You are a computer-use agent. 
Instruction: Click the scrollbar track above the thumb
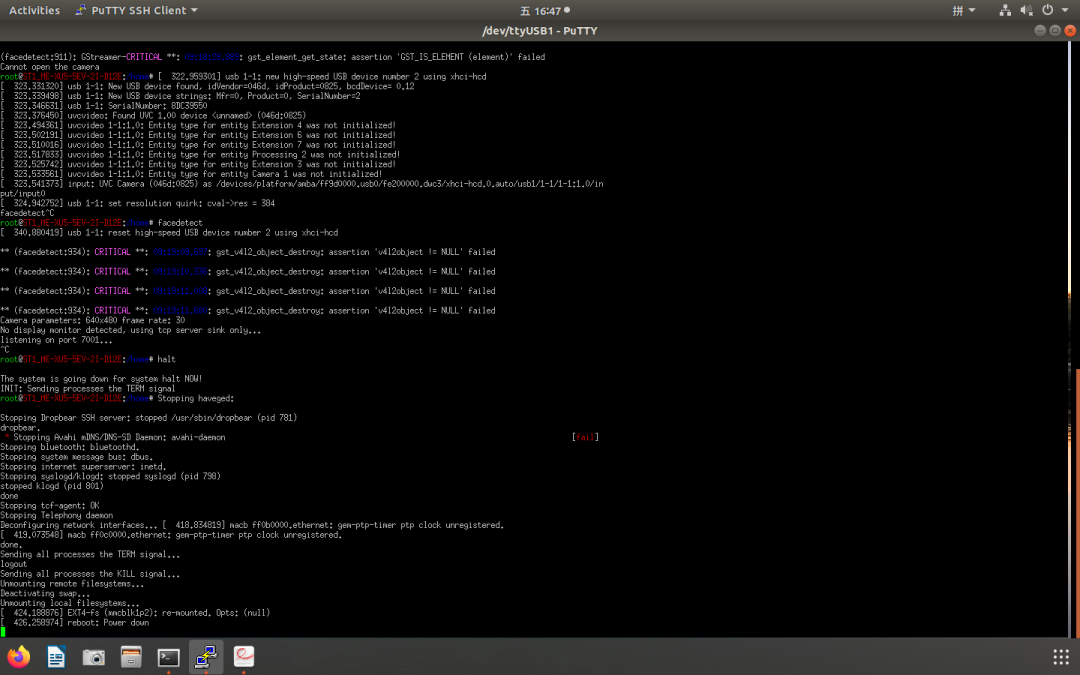tap(1077, 205)
